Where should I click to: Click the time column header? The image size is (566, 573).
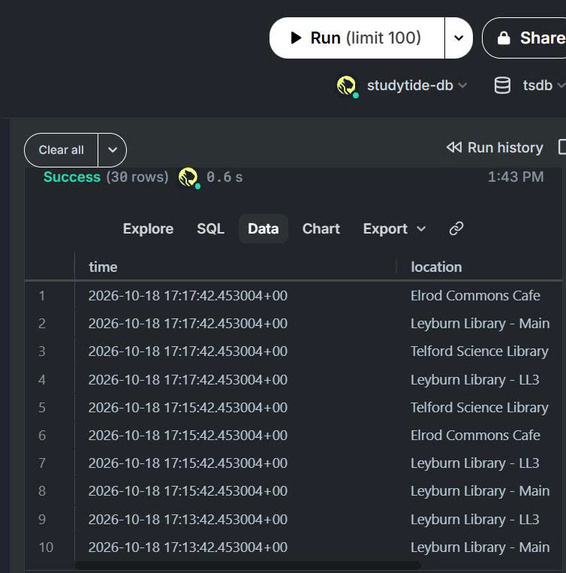point(103,267)
